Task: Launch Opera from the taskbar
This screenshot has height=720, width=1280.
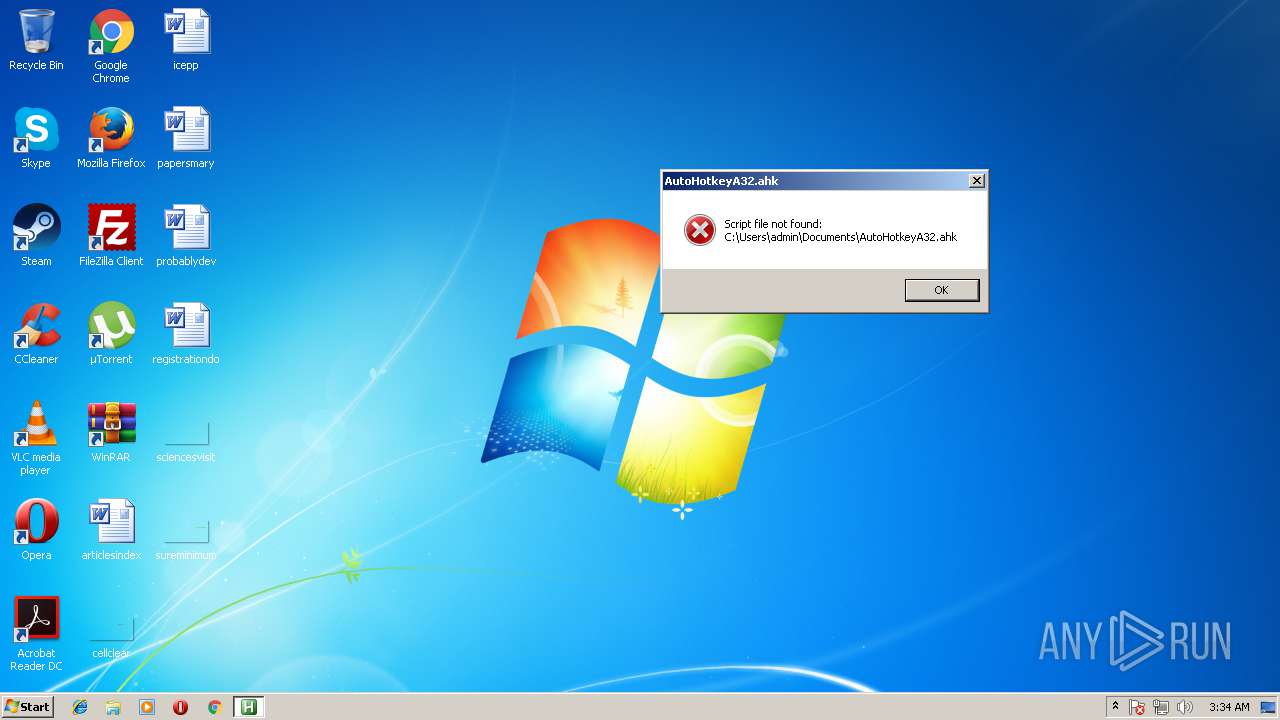Action: click(x=180, y=707)
